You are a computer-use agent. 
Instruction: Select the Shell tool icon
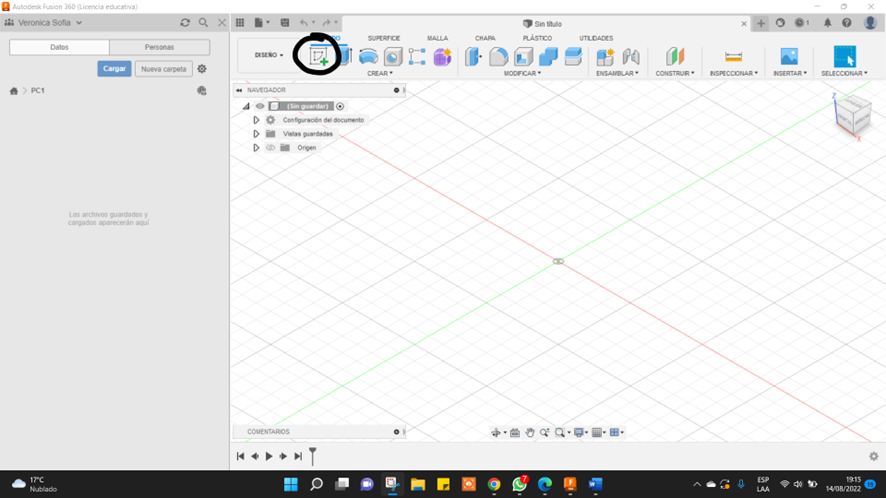click(x=523, y=57)
